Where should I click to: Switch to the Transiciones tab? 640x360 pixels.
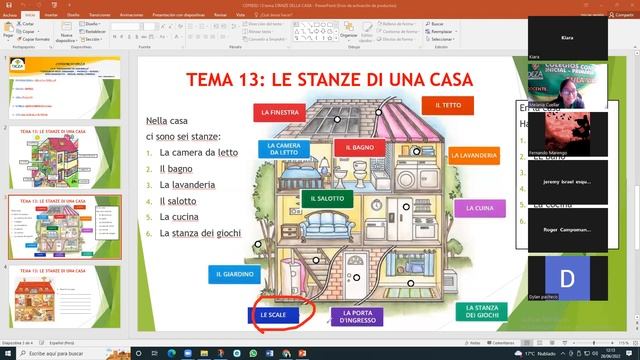tap(100, 15)
